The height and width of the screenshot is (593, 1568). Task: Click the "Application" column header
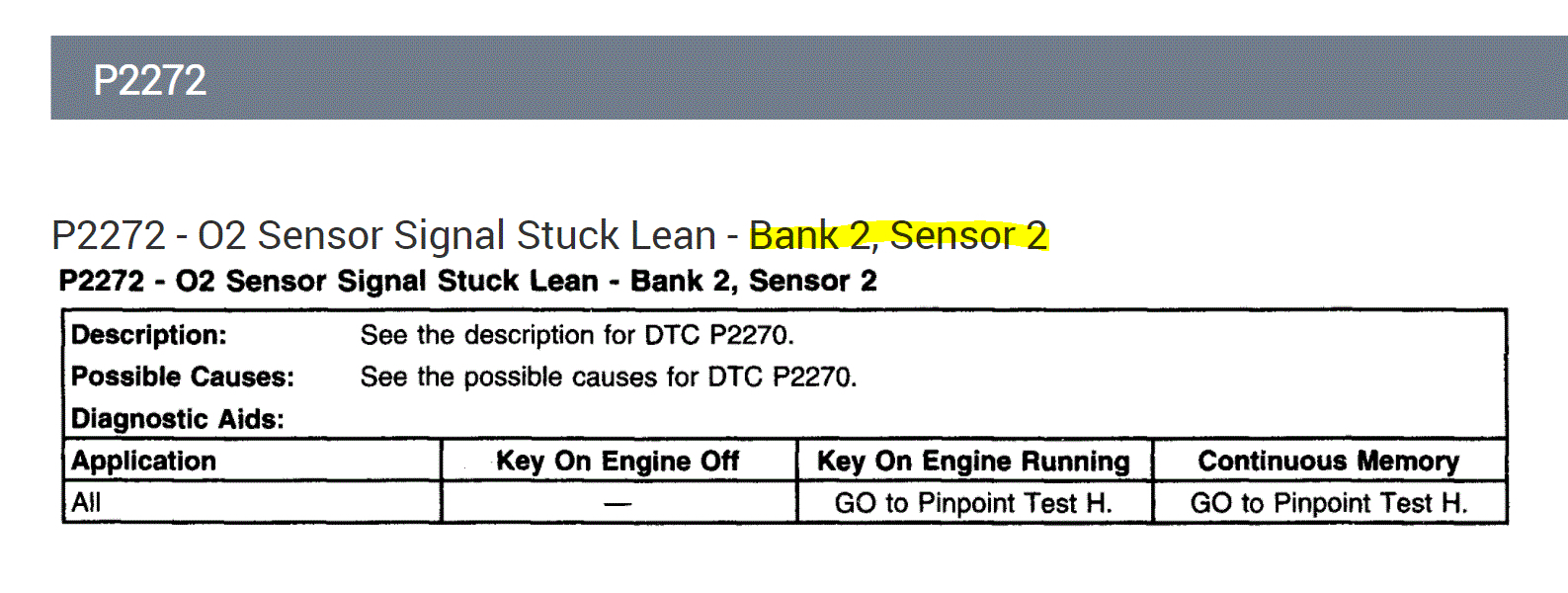pos(144,461)
